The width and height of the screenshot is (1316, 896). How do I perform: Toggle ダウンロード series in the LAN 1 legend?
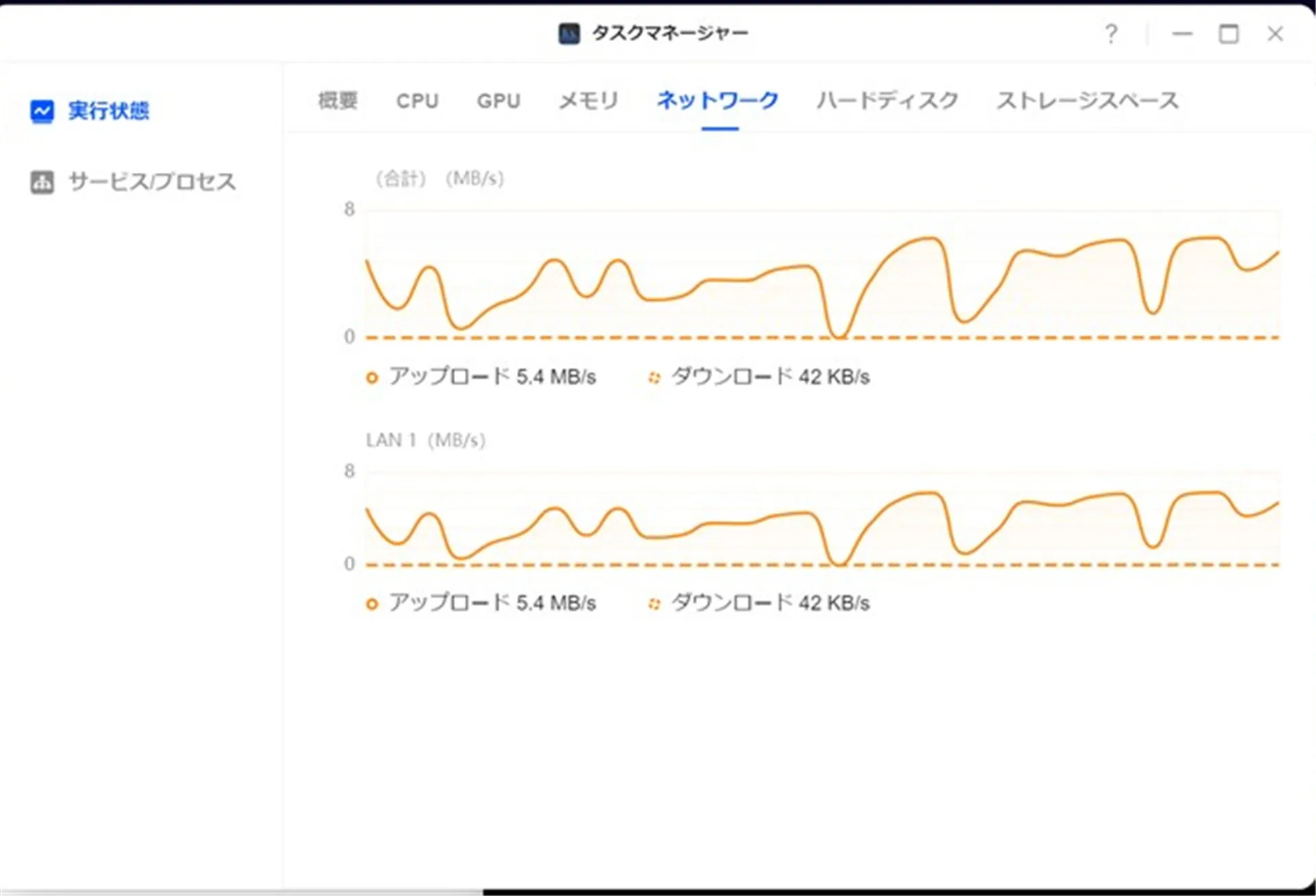[x=759, y=603]
